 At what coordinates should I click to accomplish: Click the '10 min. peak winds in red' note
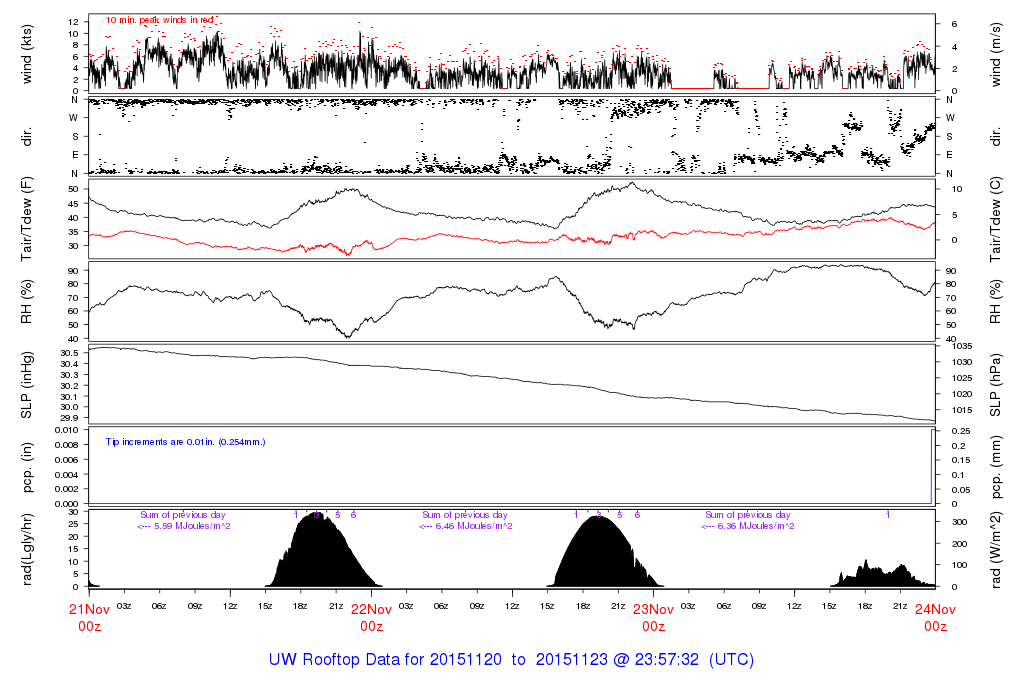(x=160, y=19)
